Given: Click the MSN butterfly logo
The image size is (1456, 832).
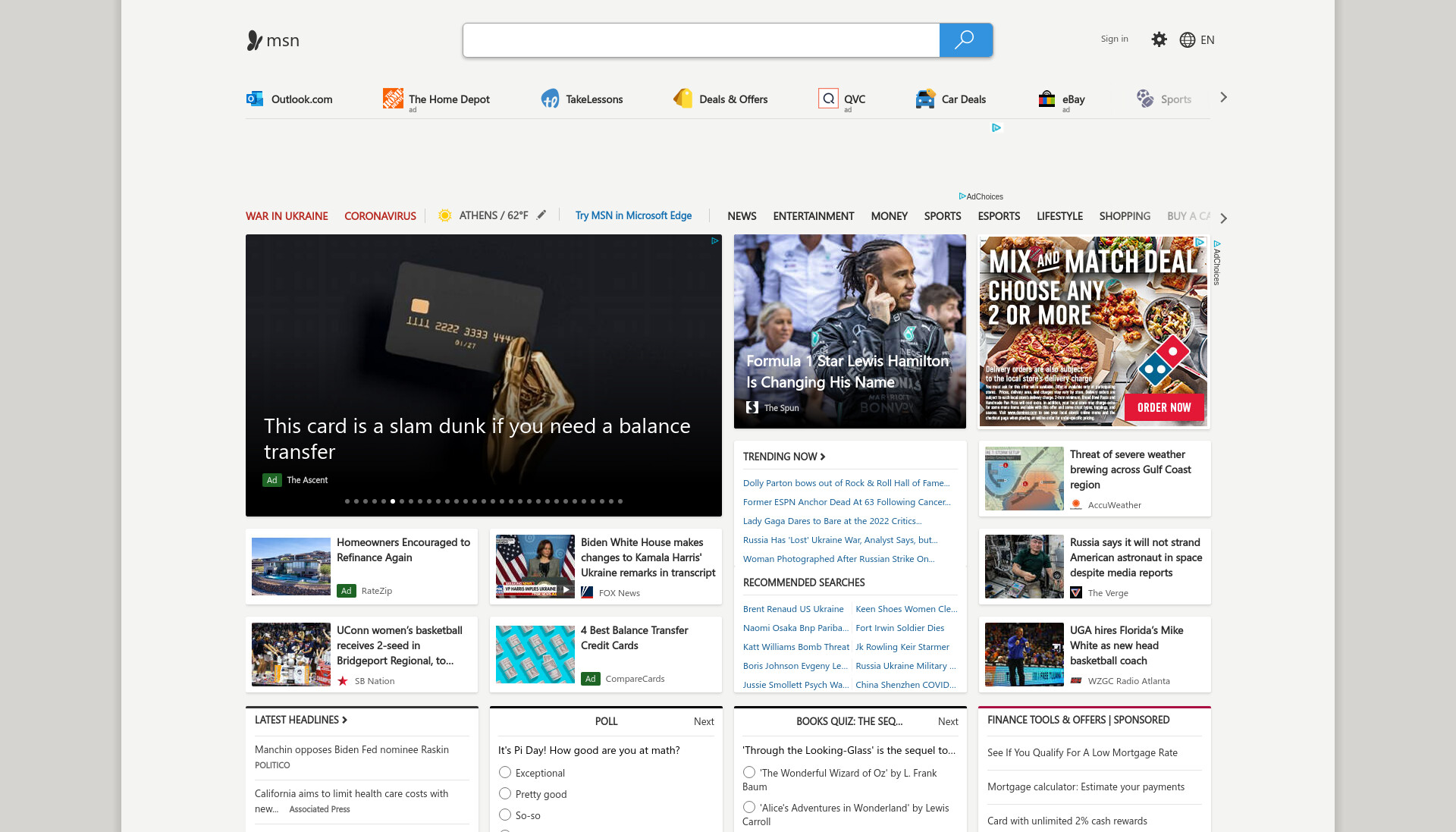Looking at the screenshot, I should pos(254,40).
